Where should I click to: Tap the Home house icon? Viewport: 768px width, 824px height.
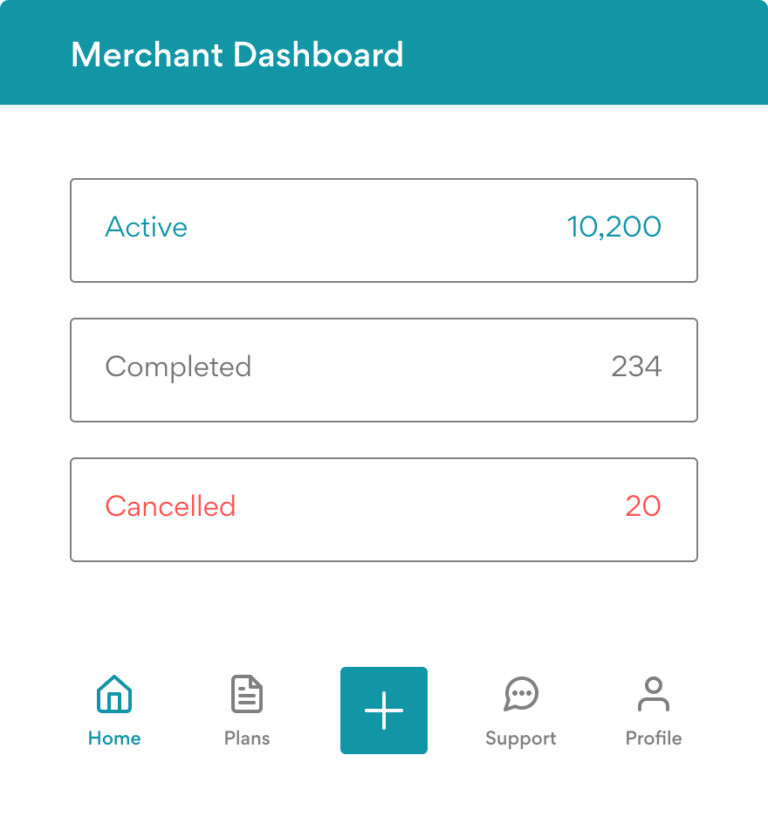click(114, 694)
